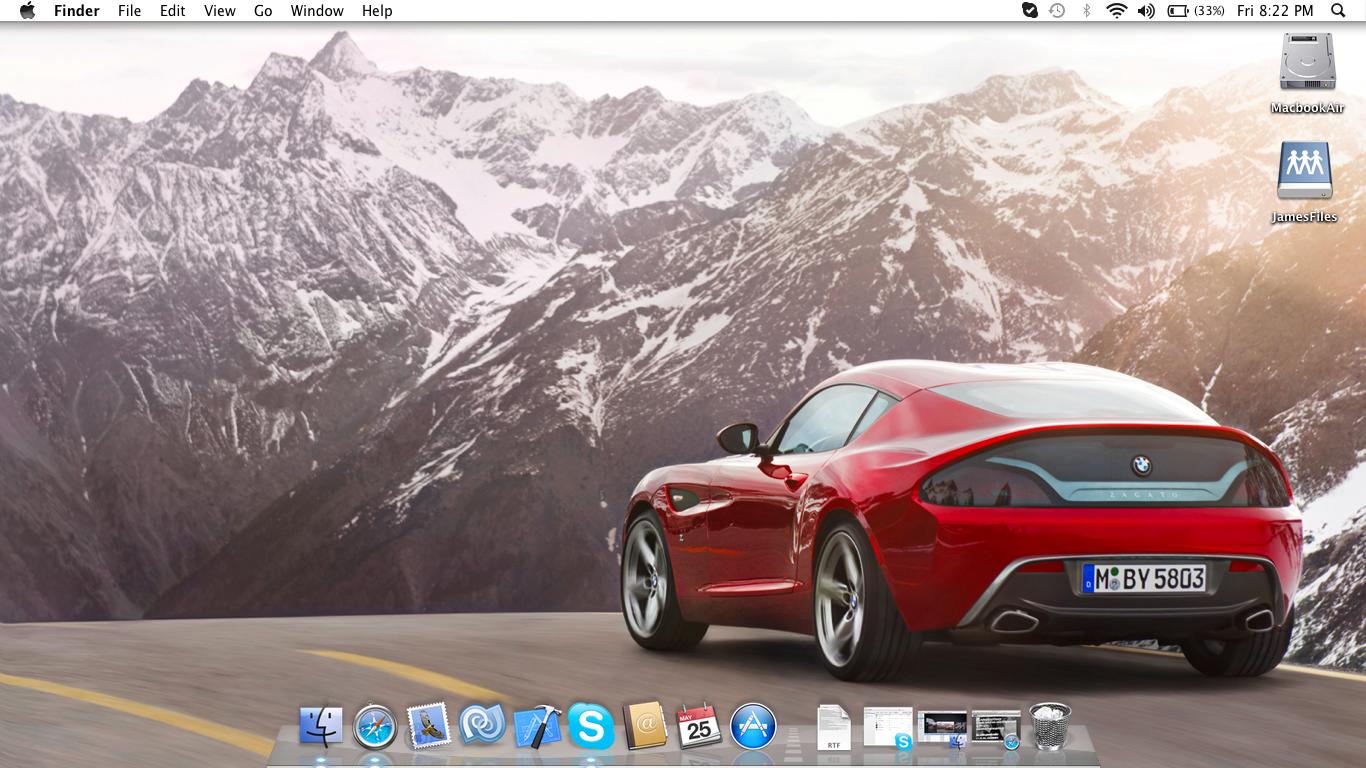Viewport: 1366px width, 768px height.
Task: Open the Calendar icon showing May 25
Action: 699,726
